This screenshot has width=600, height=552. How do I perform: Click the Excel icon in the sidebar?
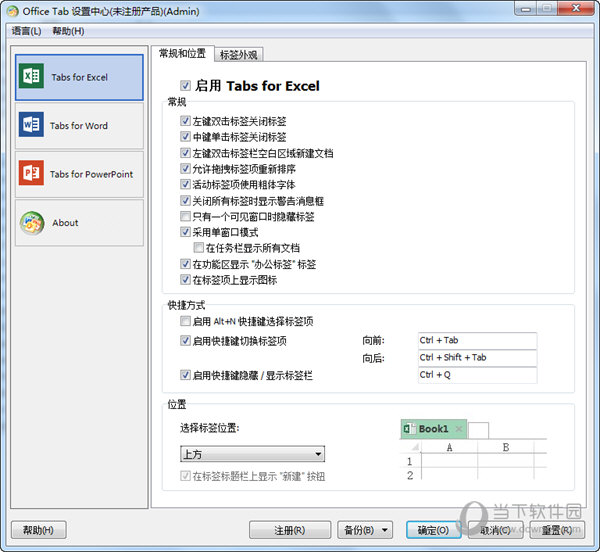tap(31, 76)
